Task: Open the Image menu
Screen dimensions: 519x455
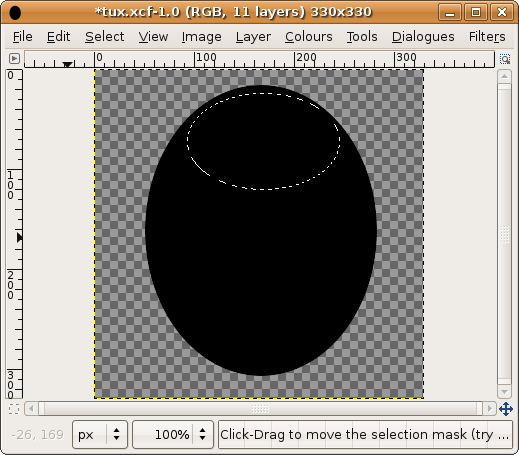Action: 201,37
